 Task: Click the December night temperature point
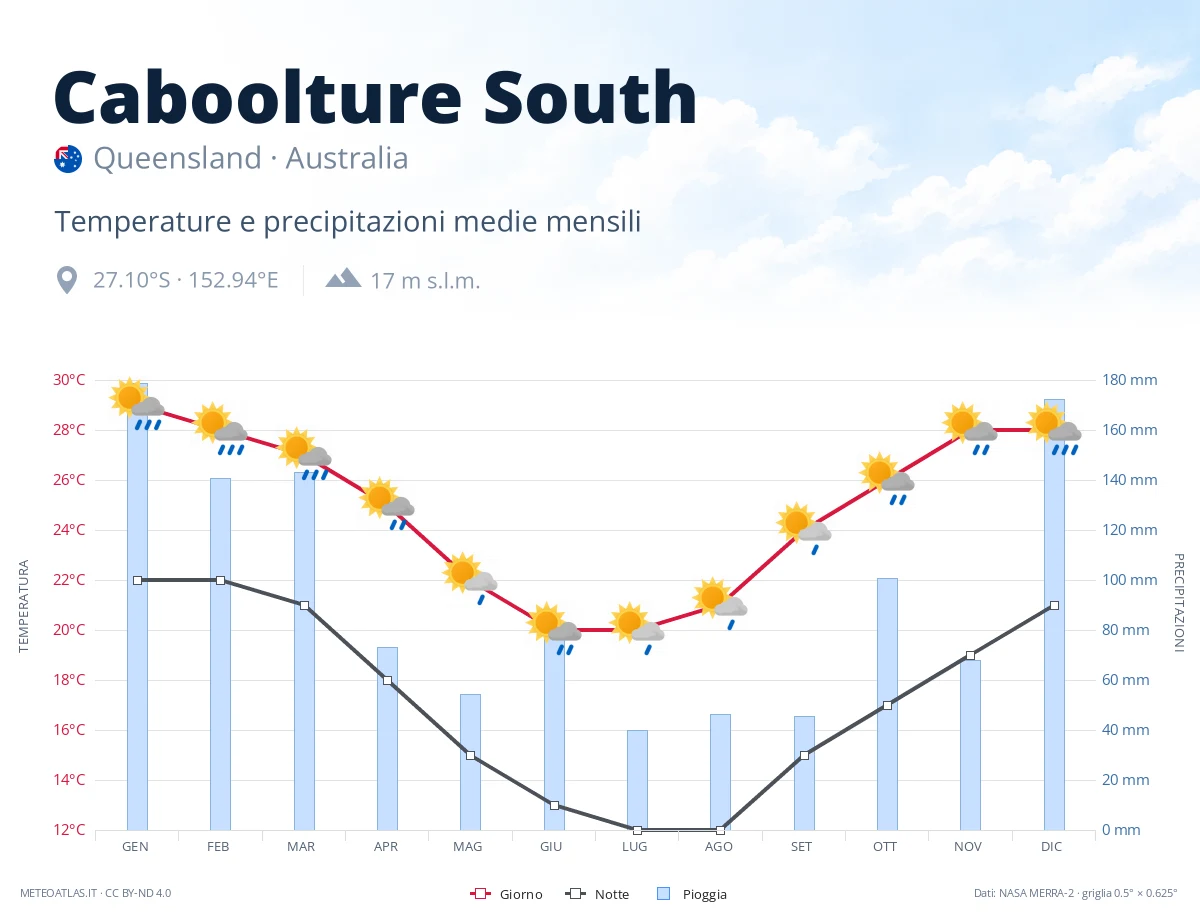(1054, 605)
